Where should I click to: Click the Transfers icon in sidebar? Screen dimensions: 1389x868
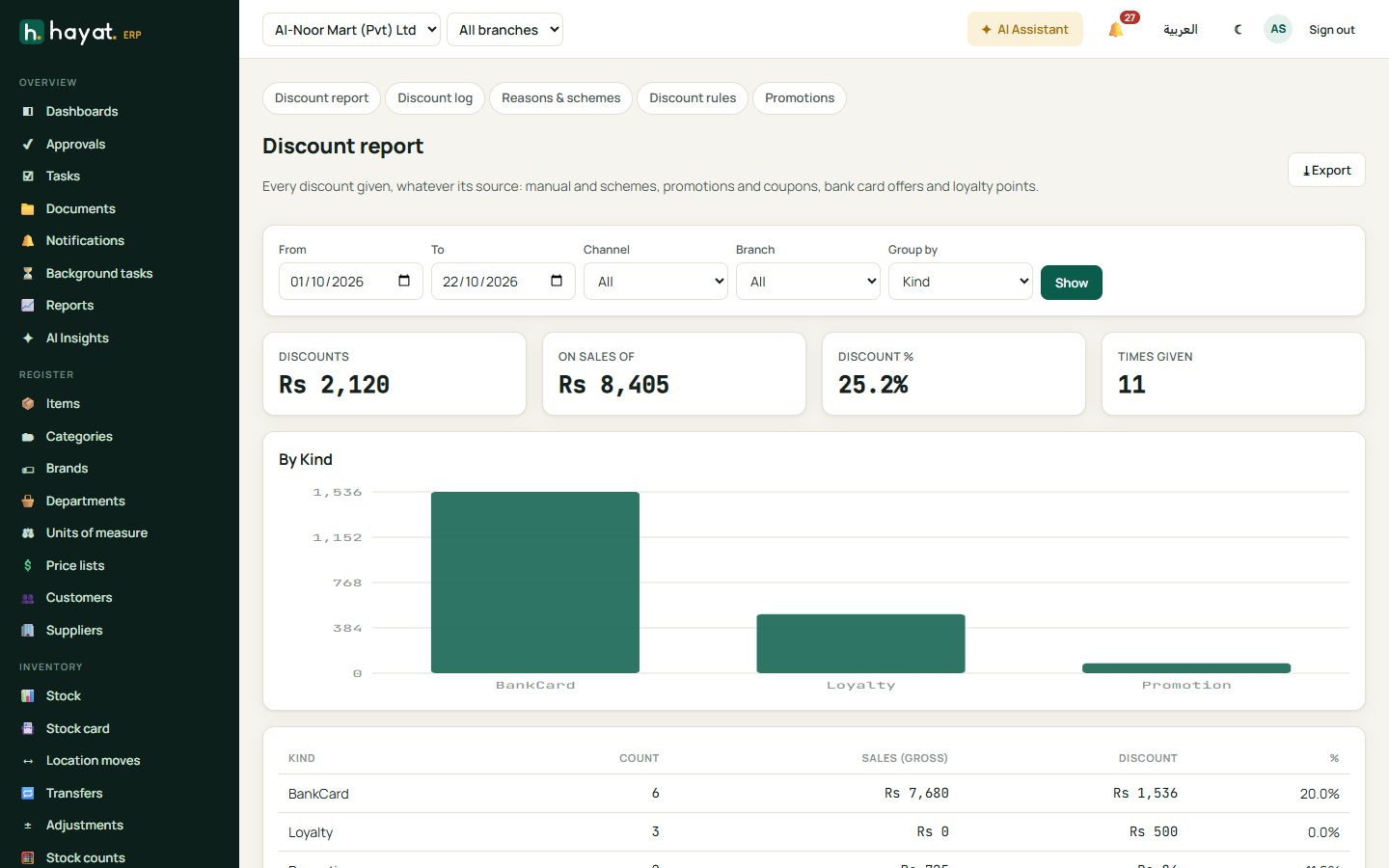[x=28, y=794]
